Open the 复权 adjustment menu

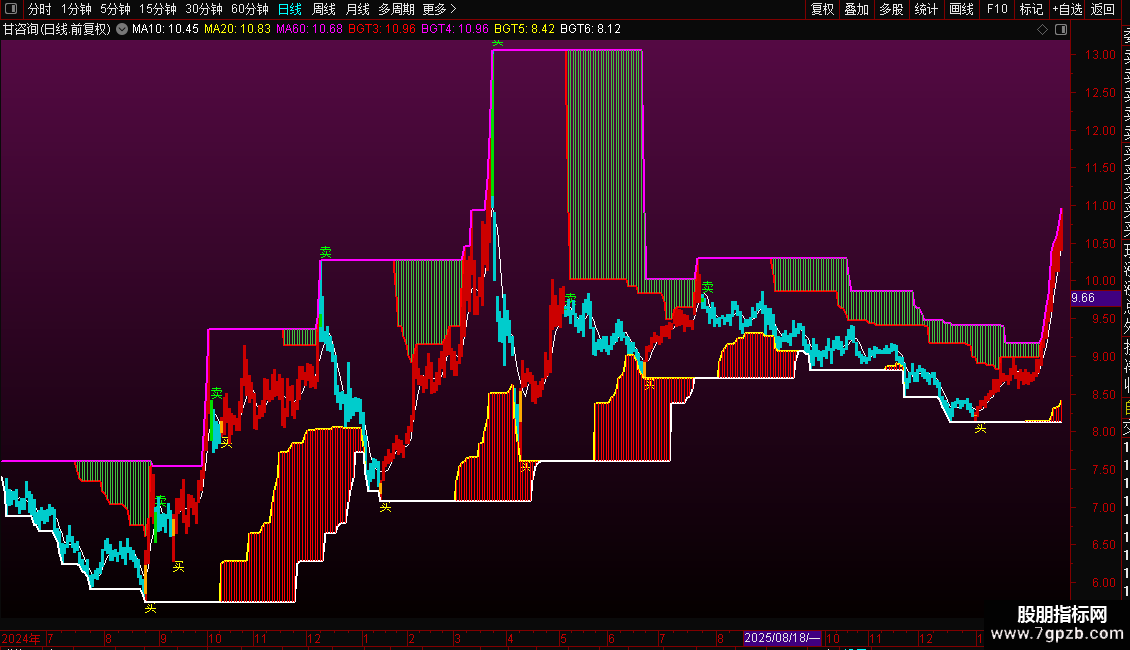tap(822, 9)
